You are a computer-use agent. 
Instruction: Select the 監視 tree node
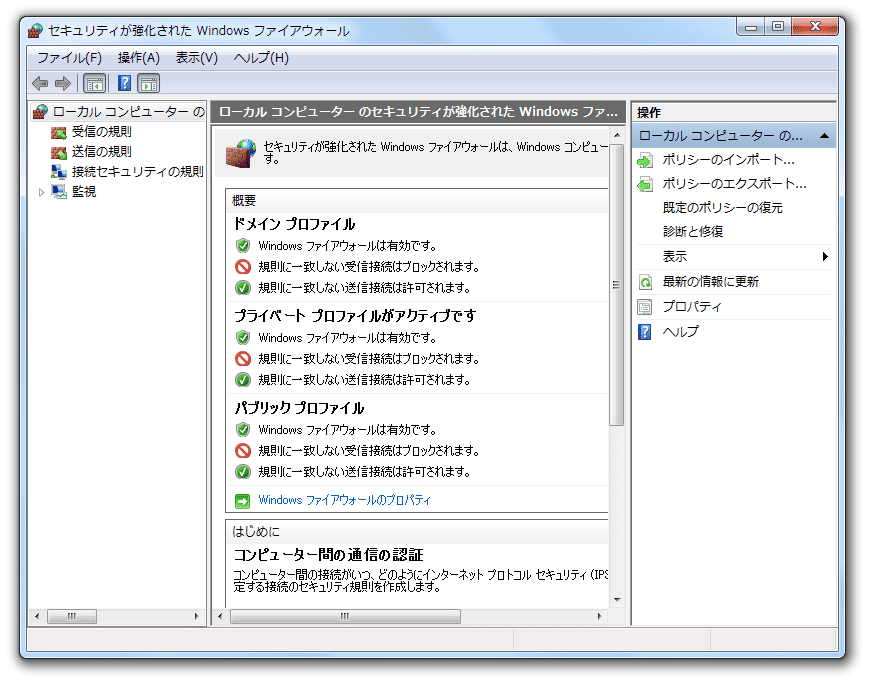(84, 192)
